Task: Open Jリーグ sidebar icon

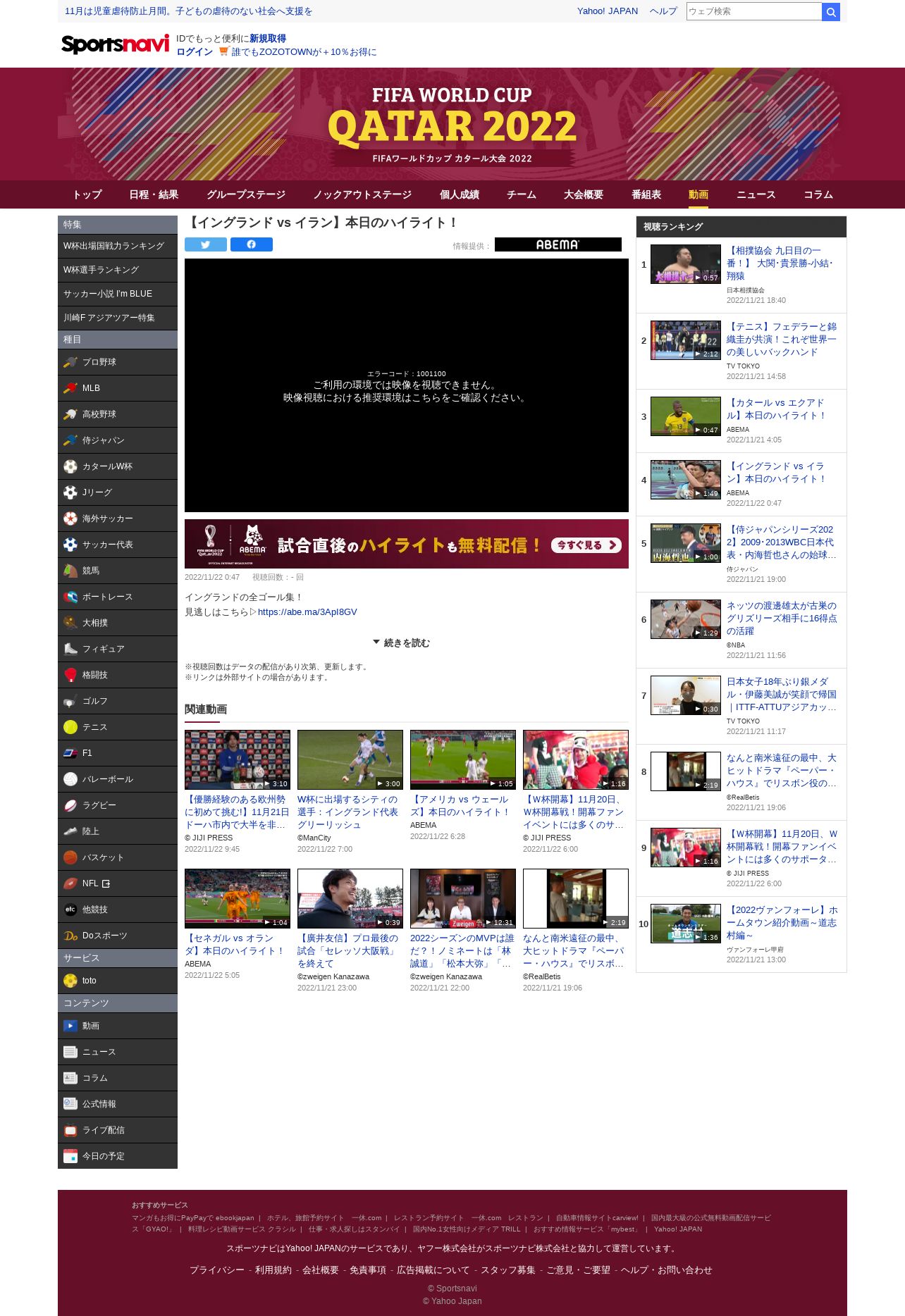Action: [70, 492]
